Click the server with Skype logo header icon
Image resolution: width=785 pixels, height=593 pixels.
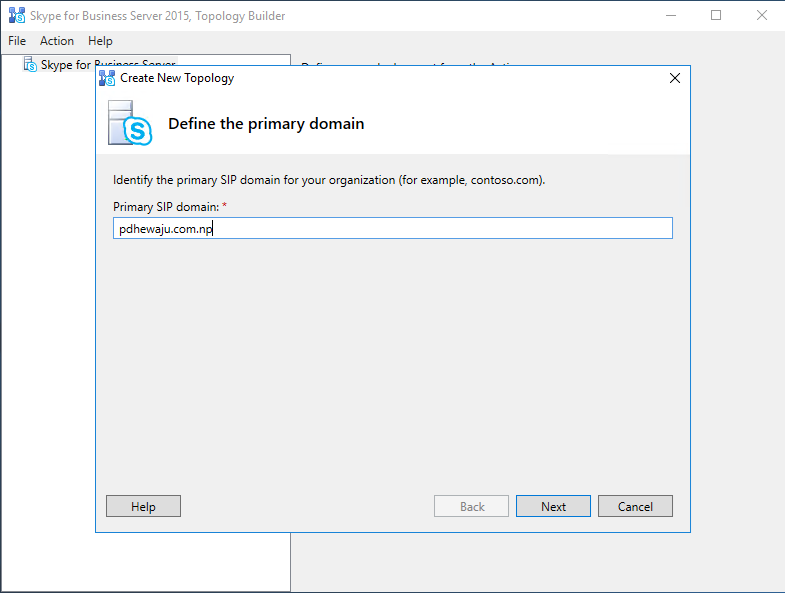pyautogui.click(x=130, y=123)
